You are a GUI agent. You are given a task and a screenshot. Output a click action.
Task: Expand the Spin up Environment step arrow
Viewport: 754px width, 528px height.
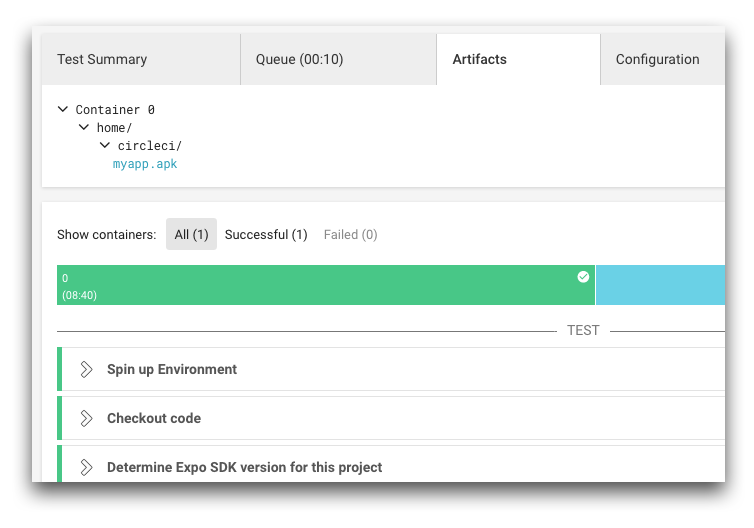click(86, 369)
